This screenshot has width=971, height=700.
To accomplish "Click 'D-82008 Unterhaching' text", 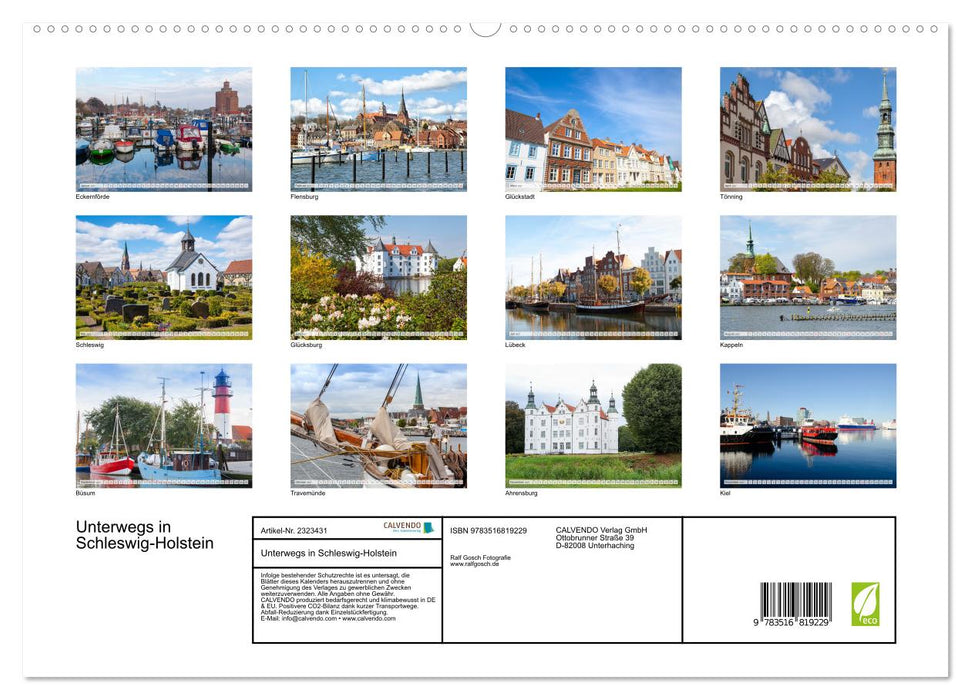I will (594, 546).
